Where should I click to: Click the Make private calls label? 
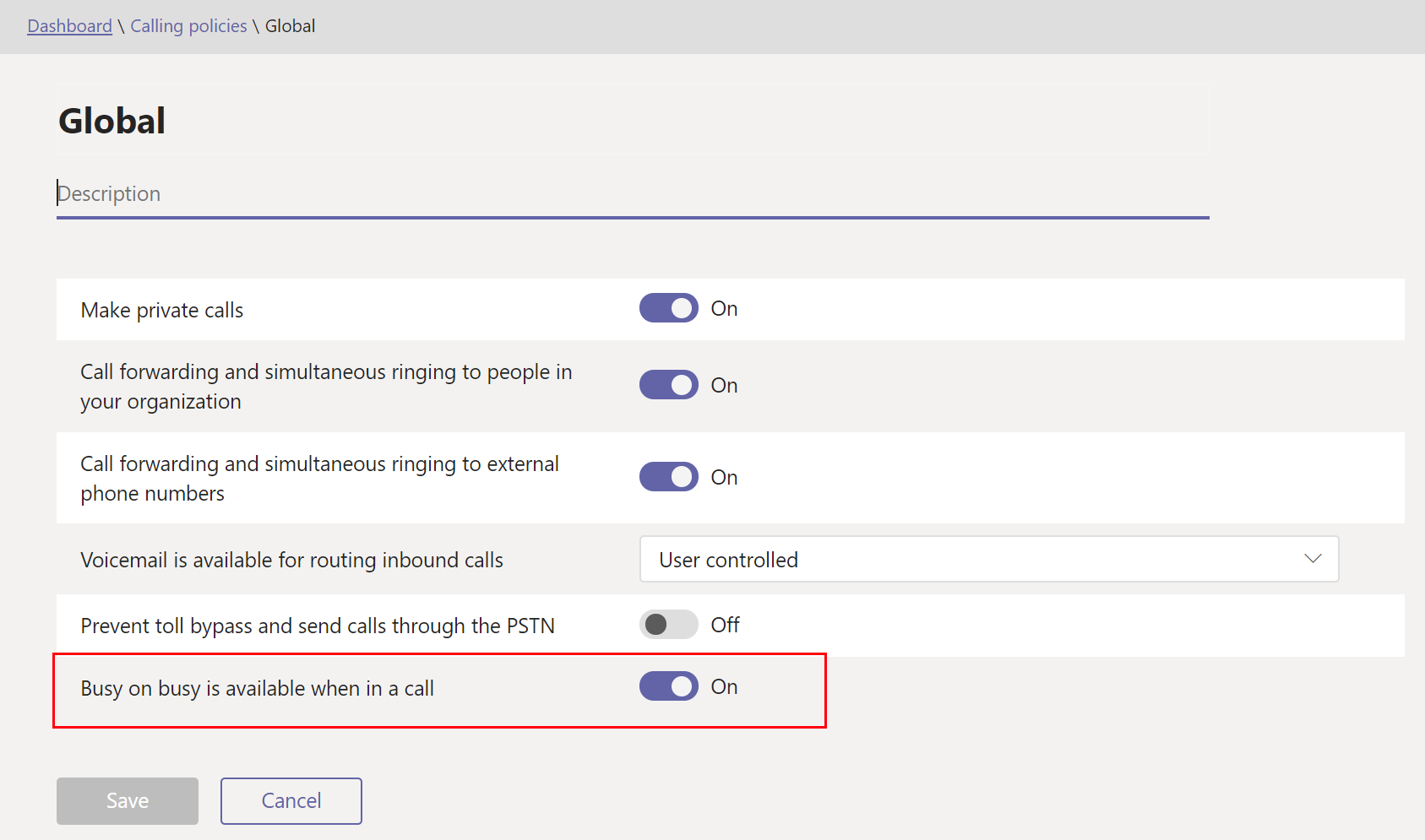tap(162, 311)
